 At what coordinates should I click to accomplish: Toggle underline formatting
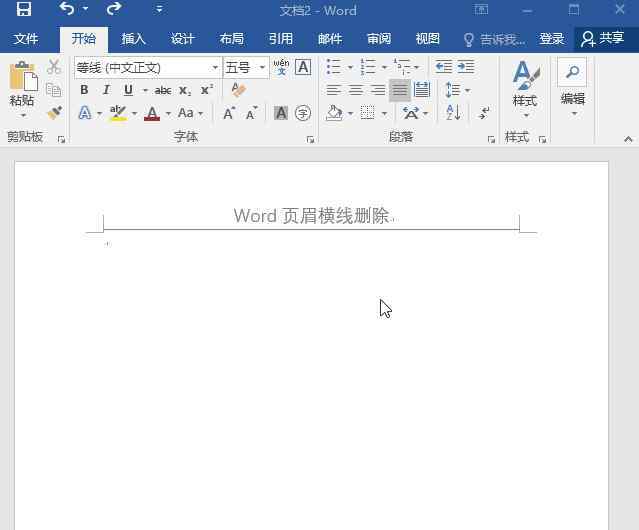[128, 90]
